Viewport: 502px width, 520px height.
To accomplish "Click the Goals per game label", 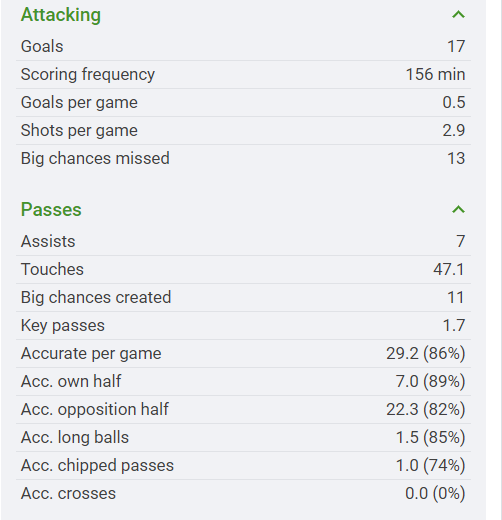I will click(79, 102).
